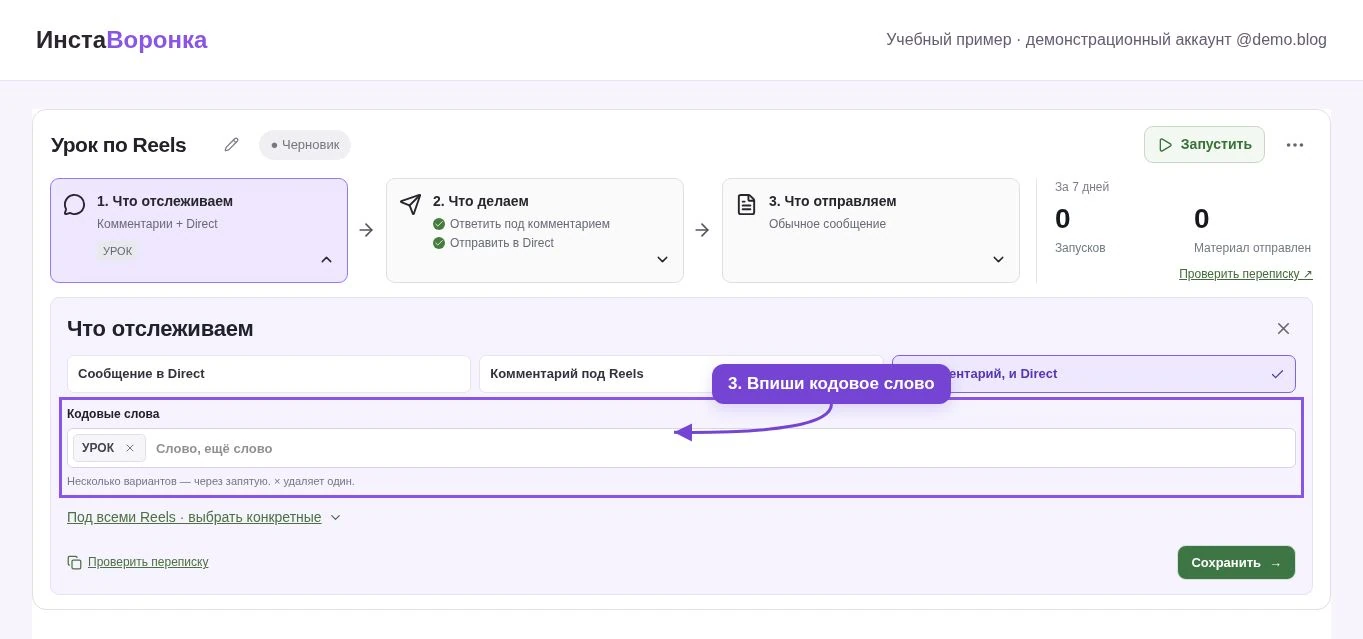Open Проверить переписку link at panel bottom
The image size is (1363, 639).
point(148,562)
